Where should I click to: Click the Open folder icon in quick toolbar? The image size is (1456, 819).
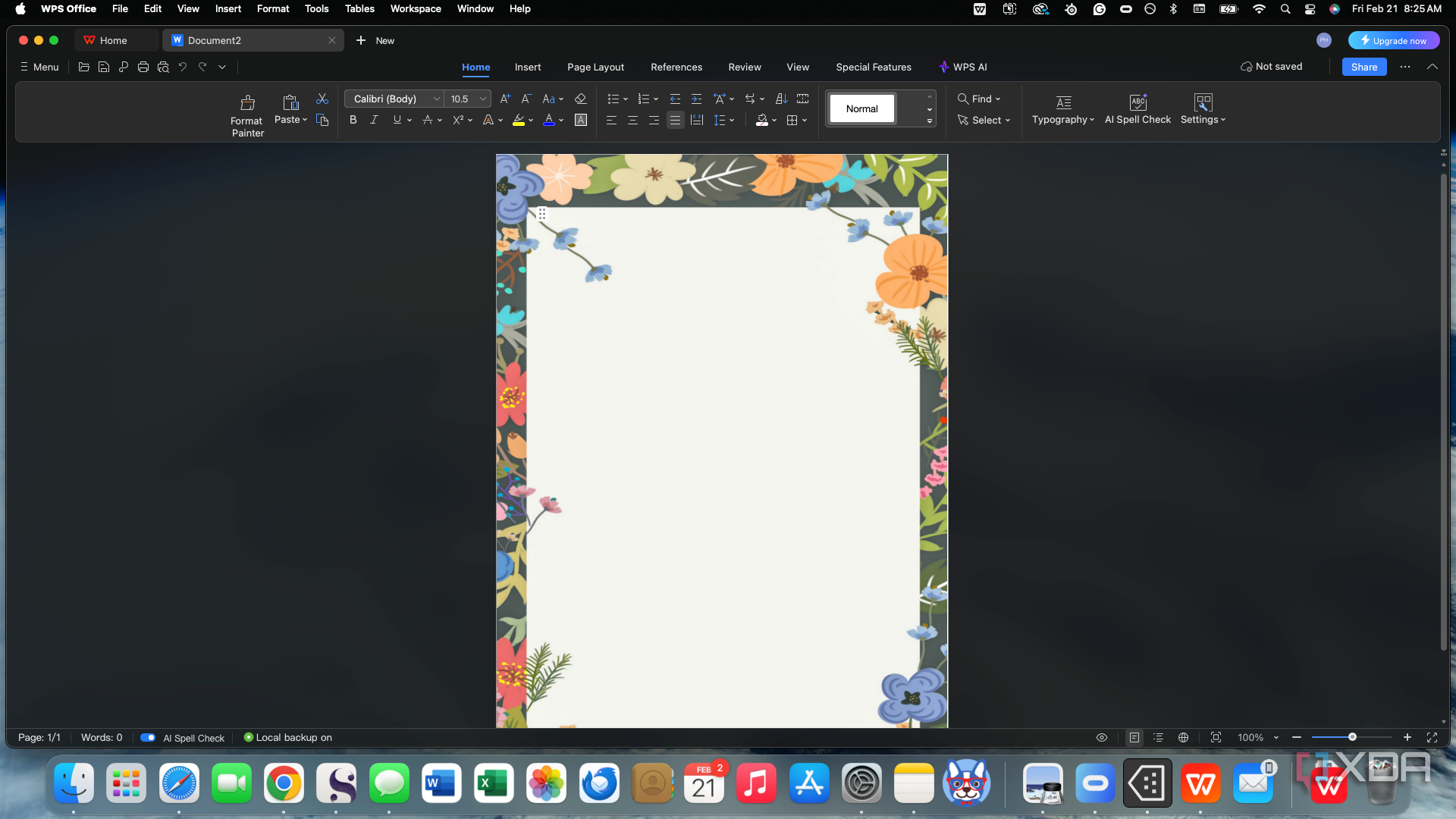[x=84, y=67]
